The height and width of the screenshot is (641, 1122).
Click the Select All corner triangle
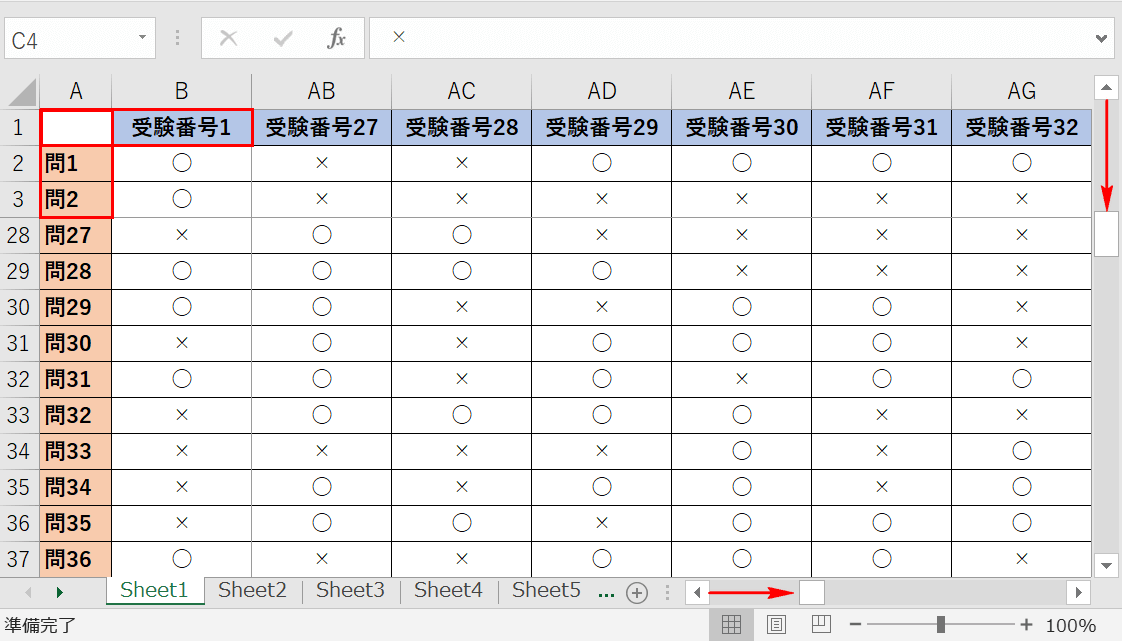tap(22, 92)
